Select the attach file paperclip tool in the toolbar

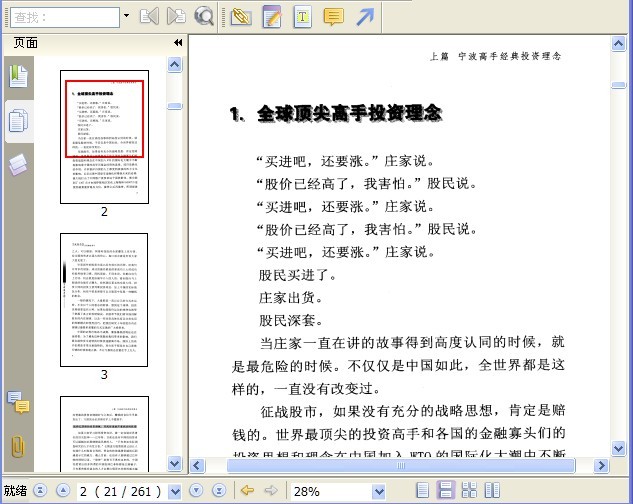tap(241, 17)
